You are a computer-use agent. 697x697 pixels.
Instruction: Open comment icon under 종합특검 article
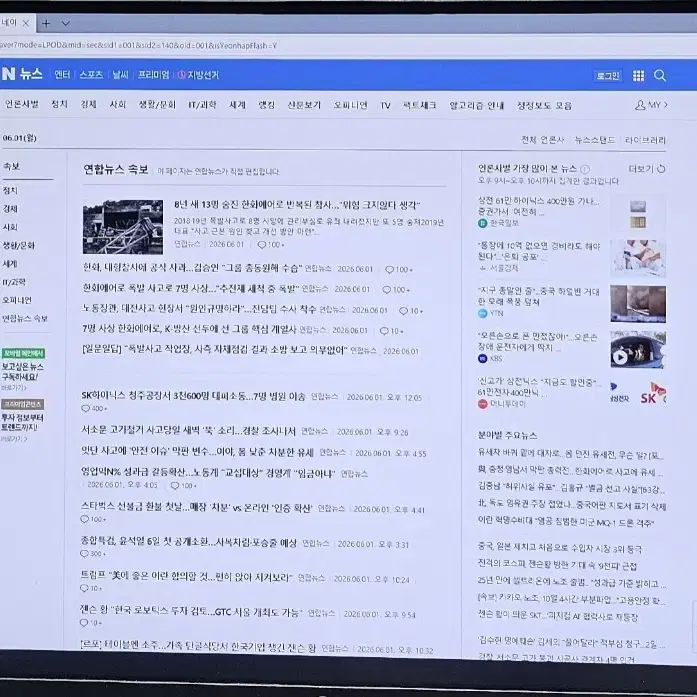pos(84,553)
